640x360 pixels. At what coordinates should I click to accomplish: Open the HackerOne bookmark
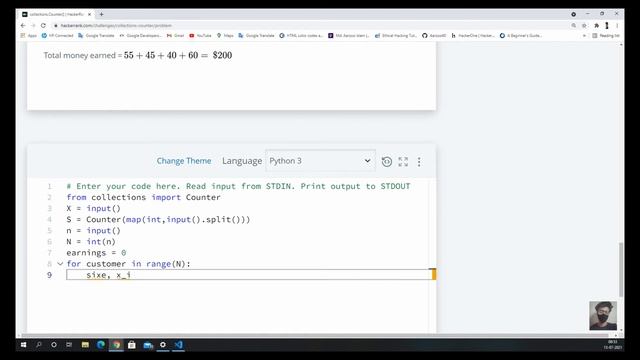click(473, 36)
